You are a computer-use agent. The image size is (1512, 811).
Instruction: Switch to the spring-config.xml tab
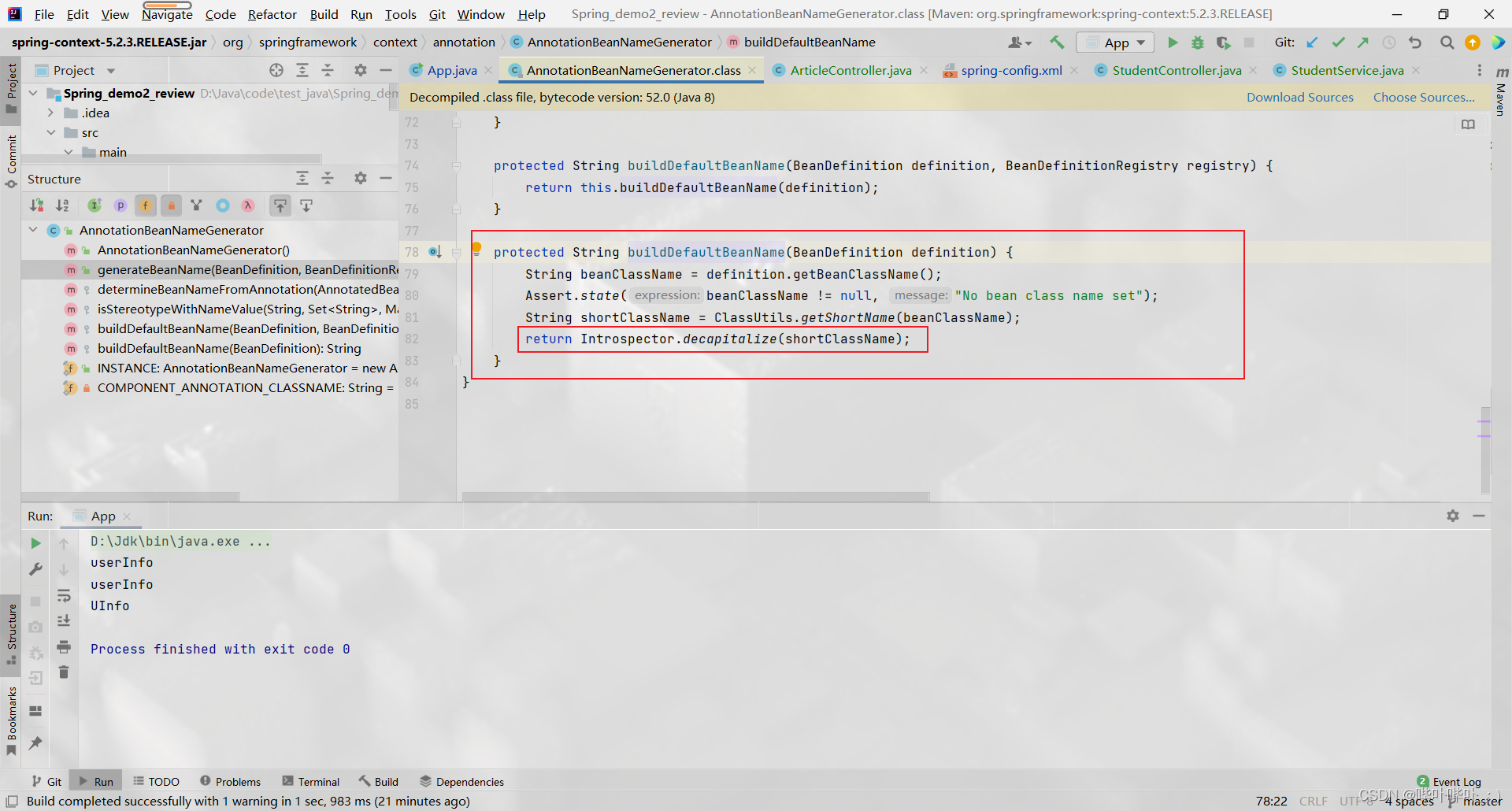tap(1011, 70)
